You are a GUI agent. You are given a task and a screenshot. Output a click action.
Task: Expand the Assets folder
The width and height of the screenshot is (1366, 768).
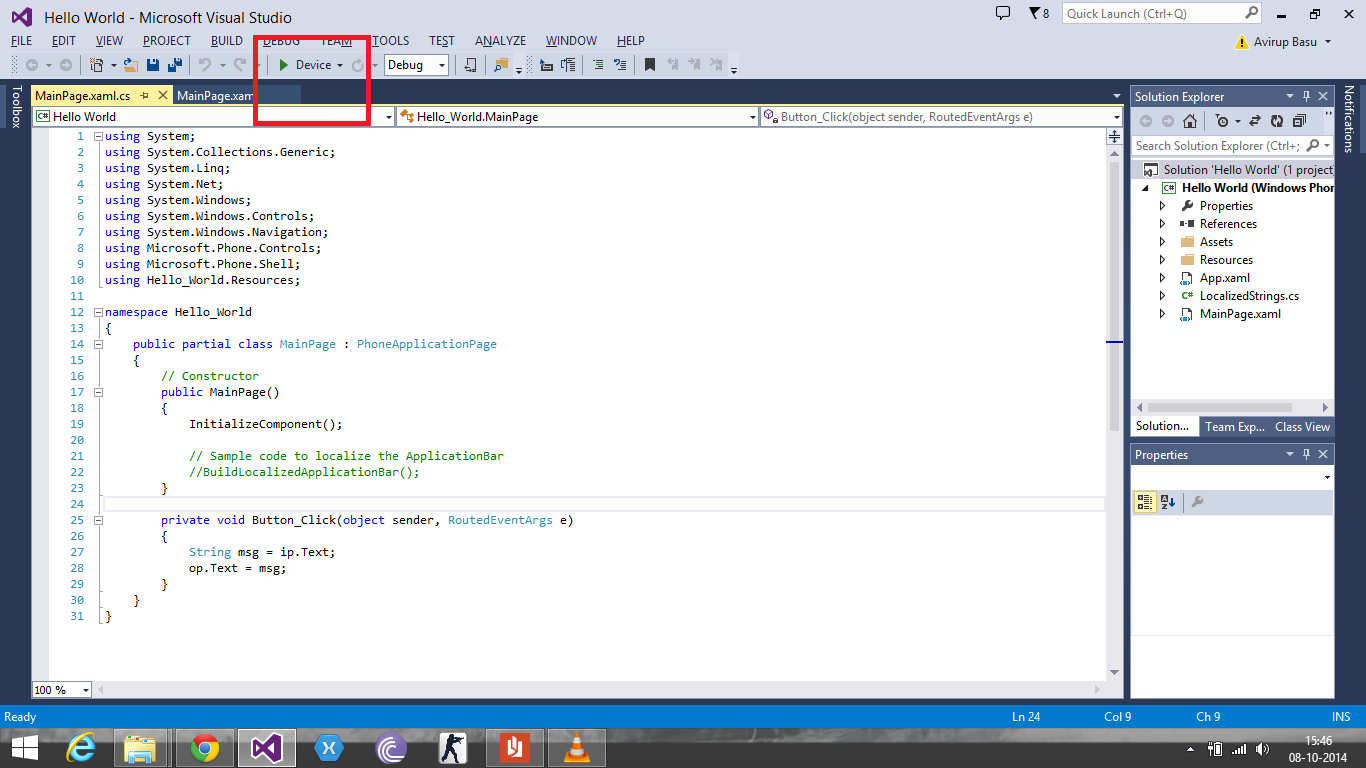(1162, 242)
